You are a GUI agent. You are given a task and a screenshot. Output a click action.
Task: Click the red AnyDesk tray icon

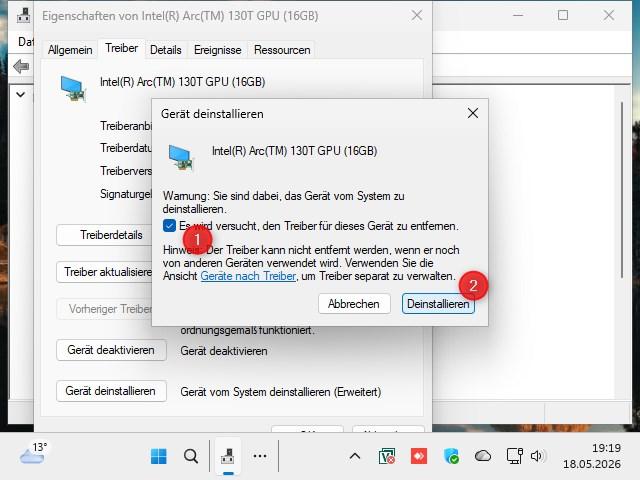tap(419, 456)
